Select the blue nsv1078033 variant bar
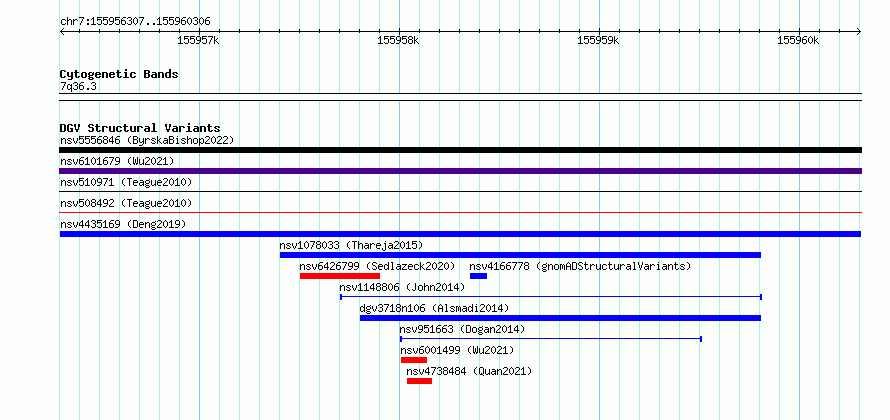The width and height of the screenshot is (890, 420). click(x=520, y=255)
